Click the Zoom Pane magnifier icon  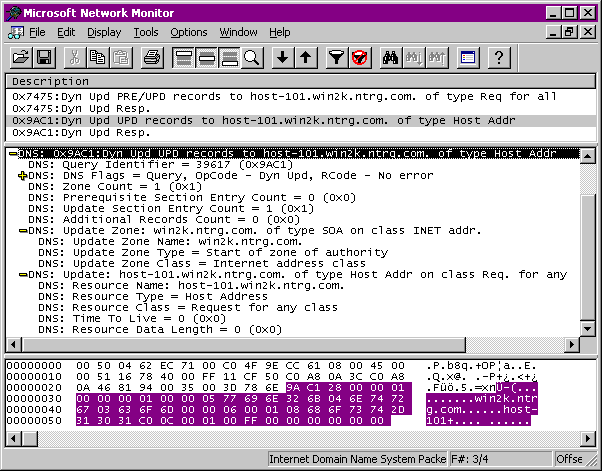251,57
